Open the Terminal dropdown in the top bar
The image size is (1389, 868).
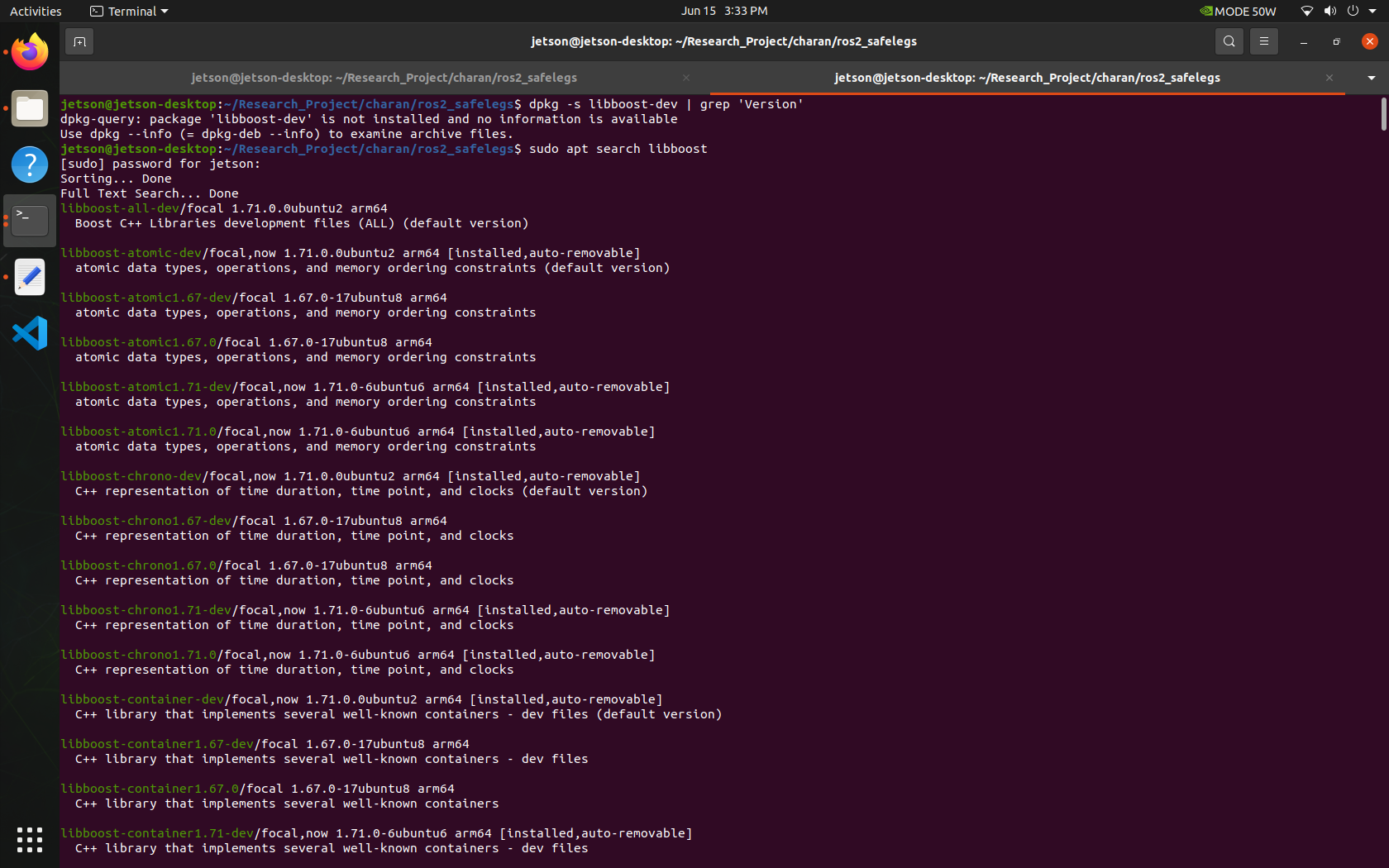pos(128,11)
